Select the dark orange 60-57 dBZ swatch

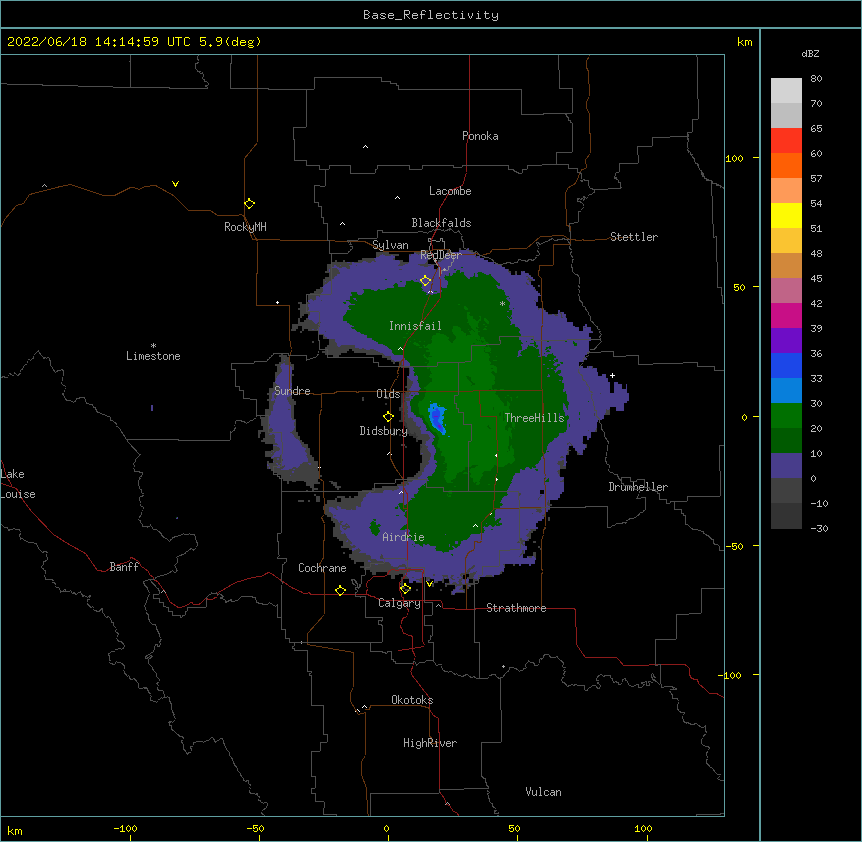pos(786,165)
